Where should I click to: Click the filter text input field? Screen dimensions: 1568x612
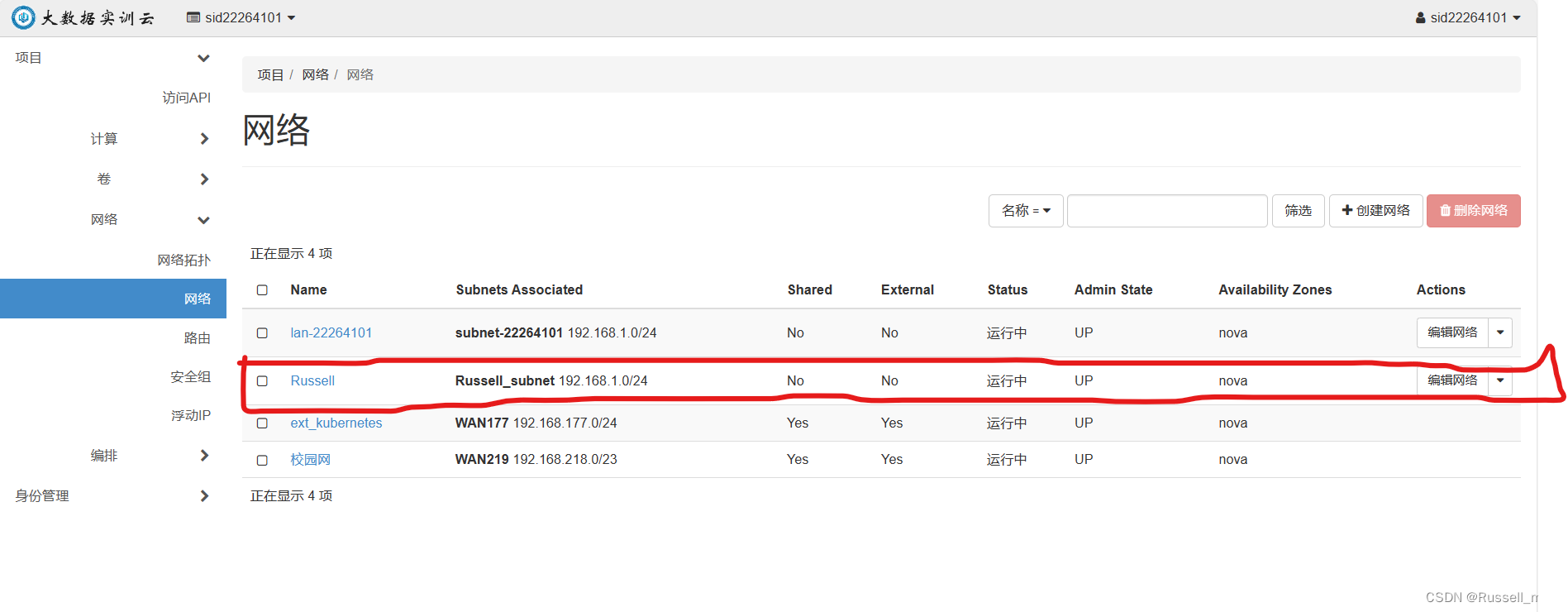[x=1167, y=211]
